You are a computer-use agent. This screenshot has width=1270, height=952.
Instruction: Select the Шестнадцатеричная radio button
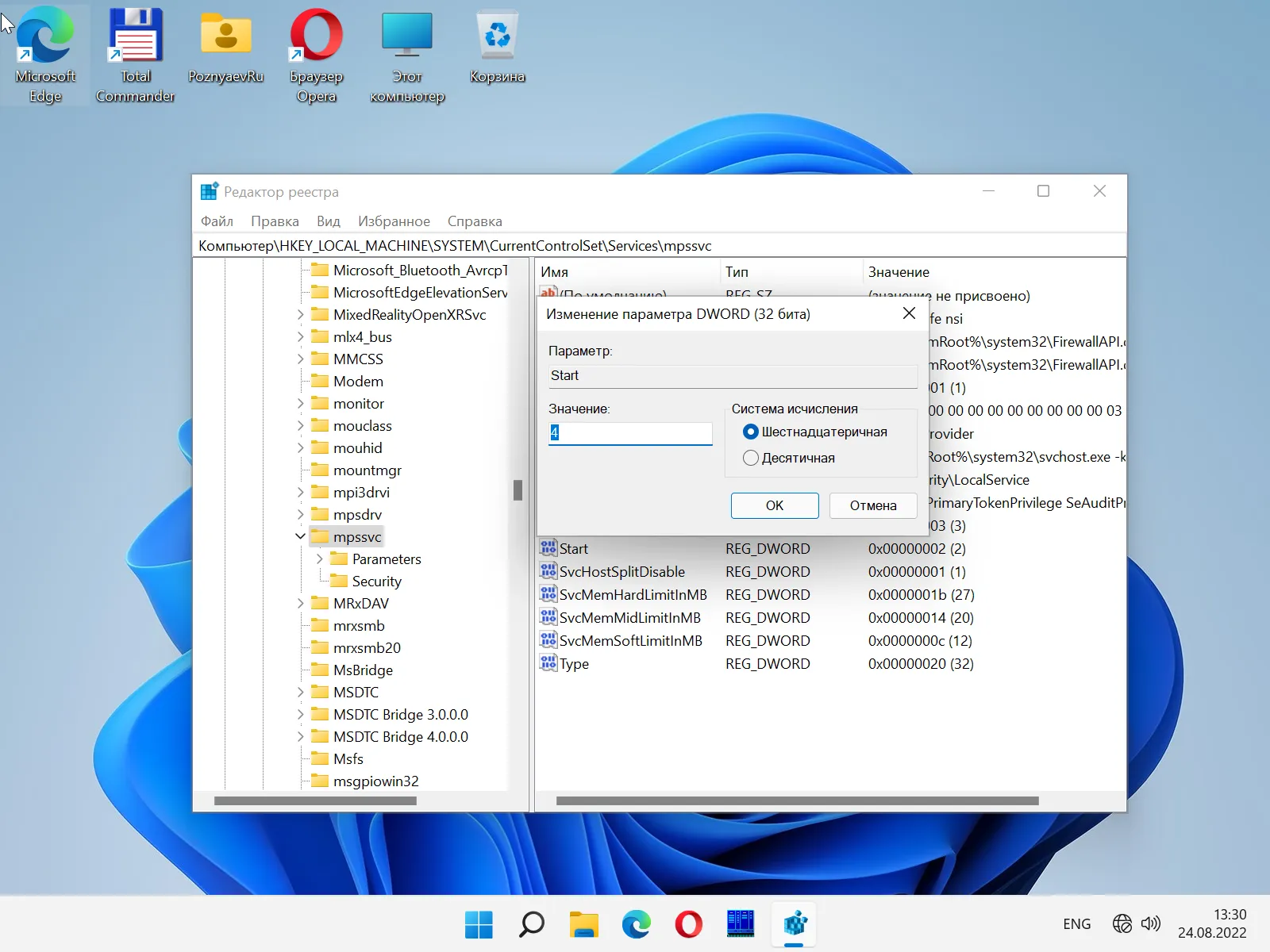click(751, 432)
